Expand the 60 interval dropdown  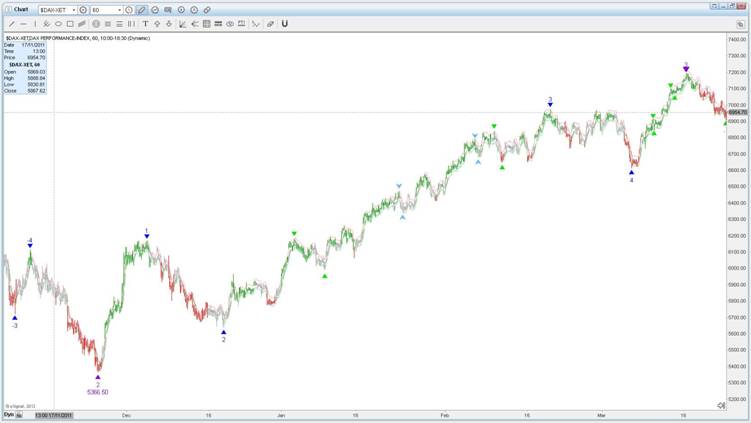tap(120, 9)
